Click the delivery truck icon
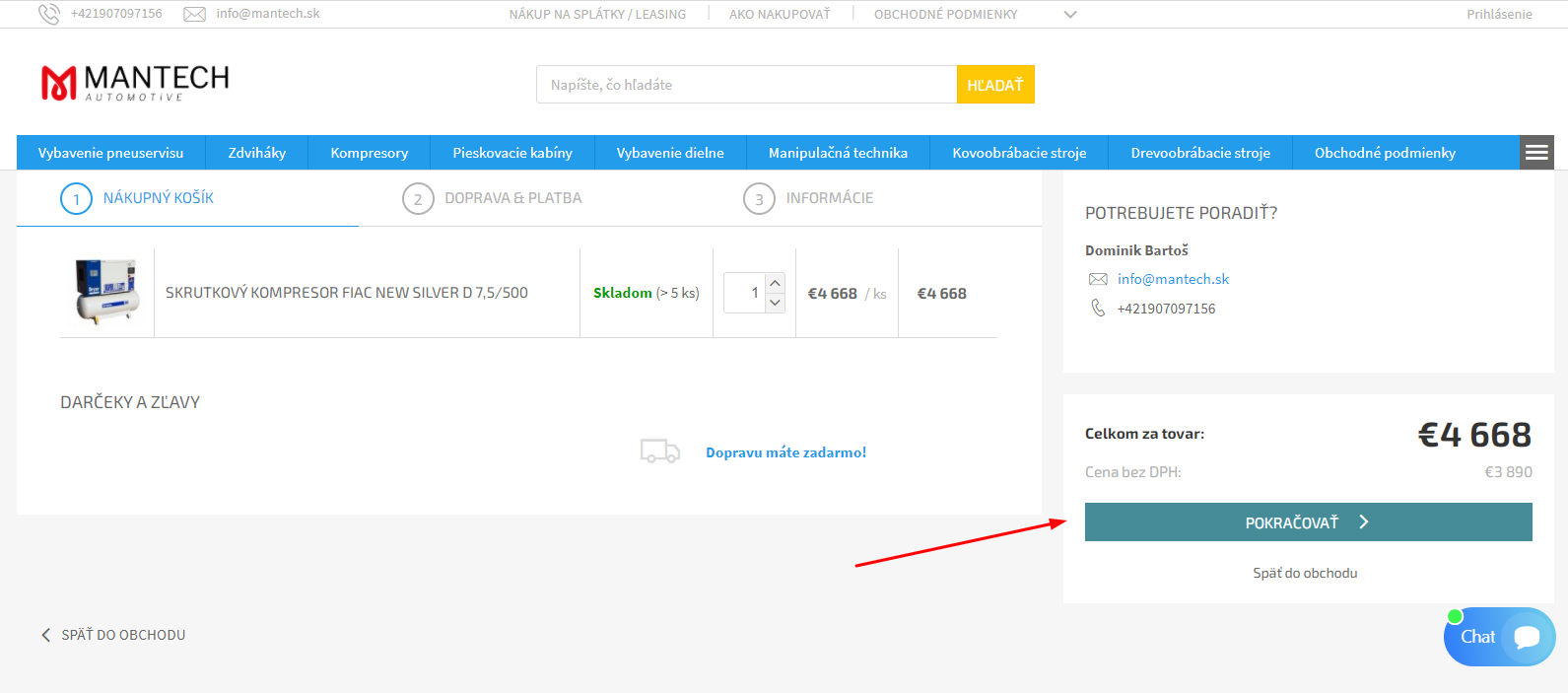Screen dimensions: 1568x693 pyautogui.click(x=659, y=451)
